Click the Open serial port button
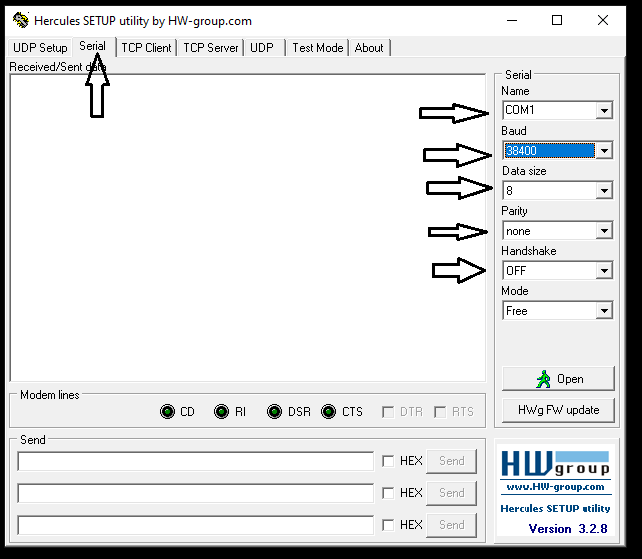642x559 pixels. 558,379
